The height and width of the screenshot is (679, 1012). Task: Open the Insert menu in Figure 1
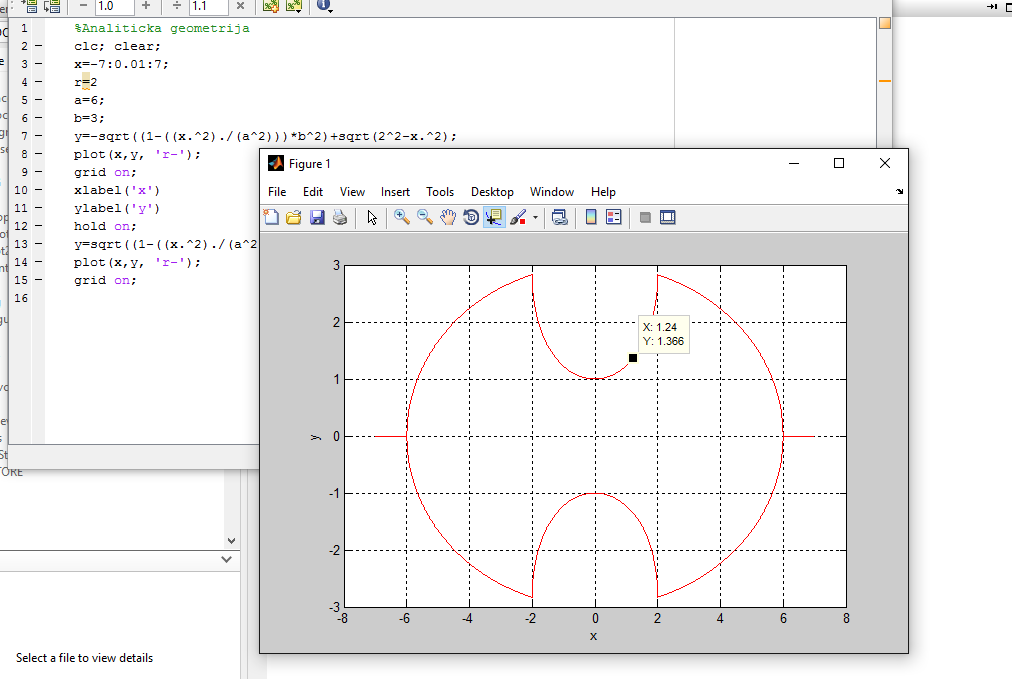(x=395, y=192)
